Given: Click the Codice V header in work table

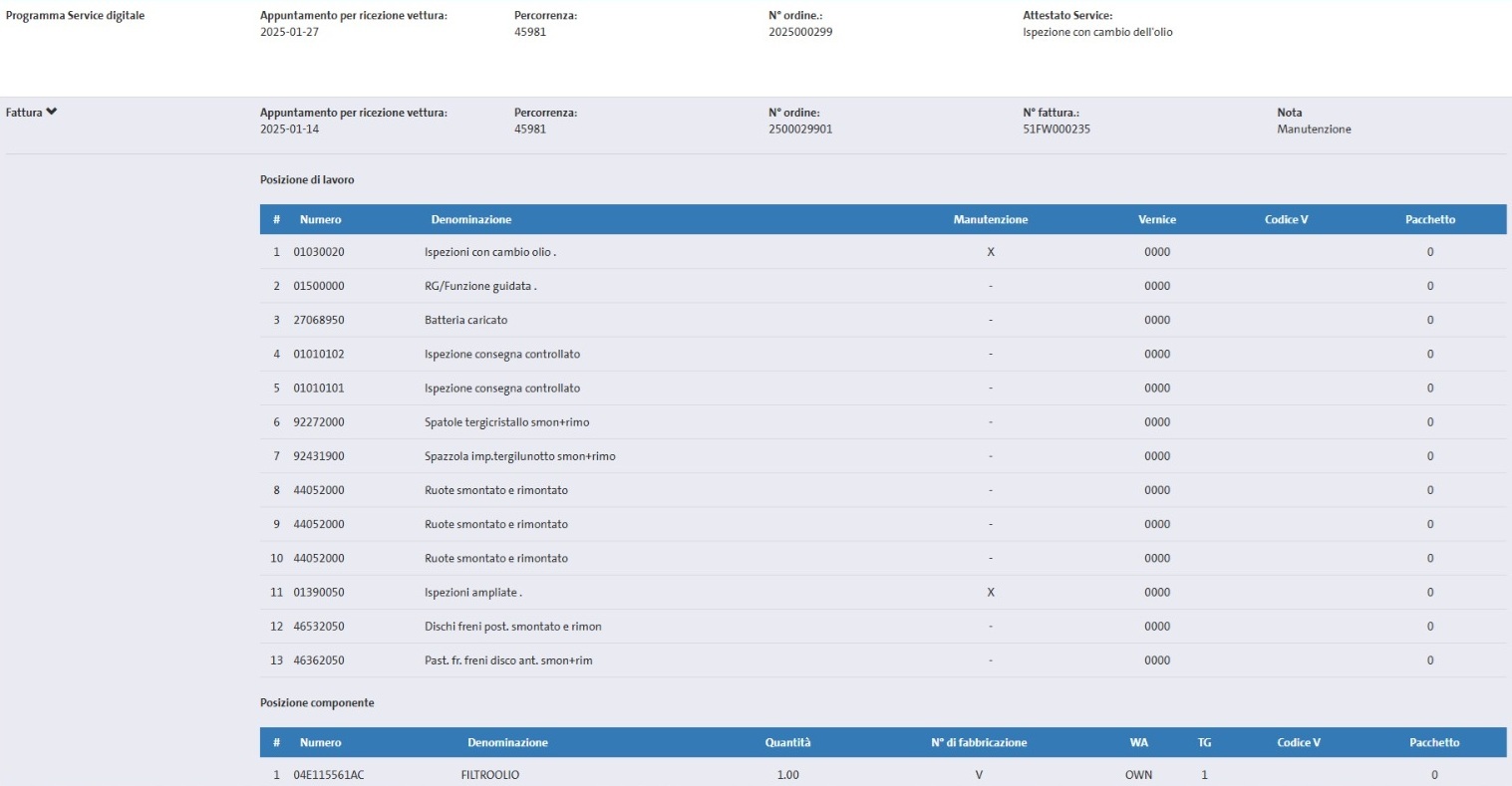Looking at the screenshot, I should coord(1286,220).
